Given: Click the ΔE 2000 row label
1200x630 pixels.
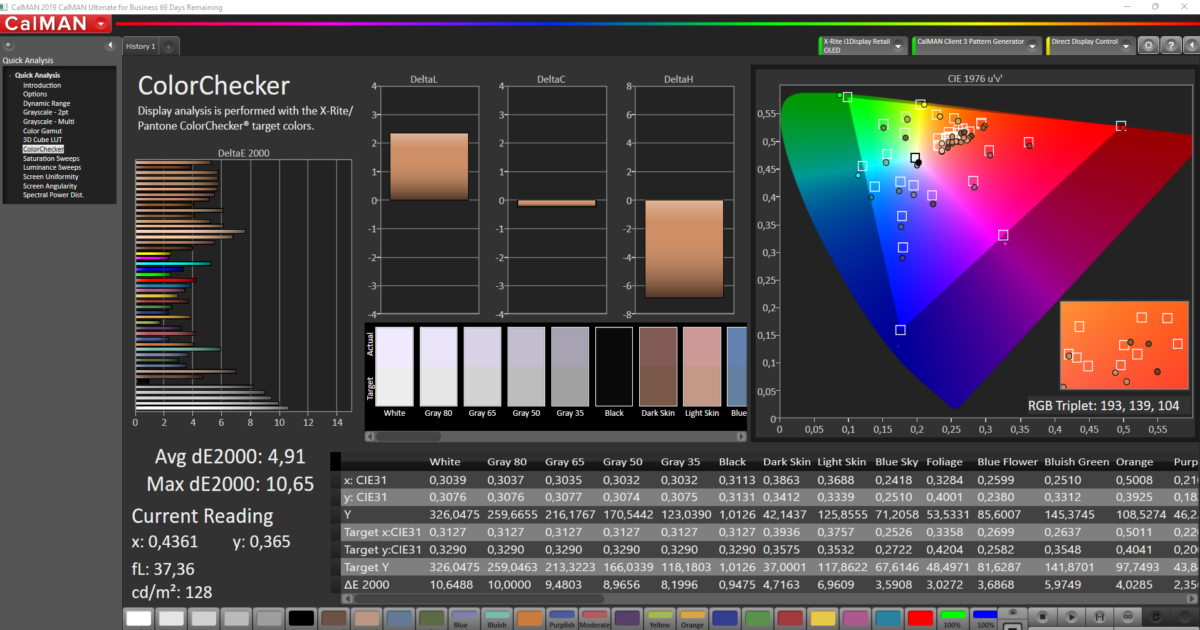Looking at the screenshot, I should point(365,583).
